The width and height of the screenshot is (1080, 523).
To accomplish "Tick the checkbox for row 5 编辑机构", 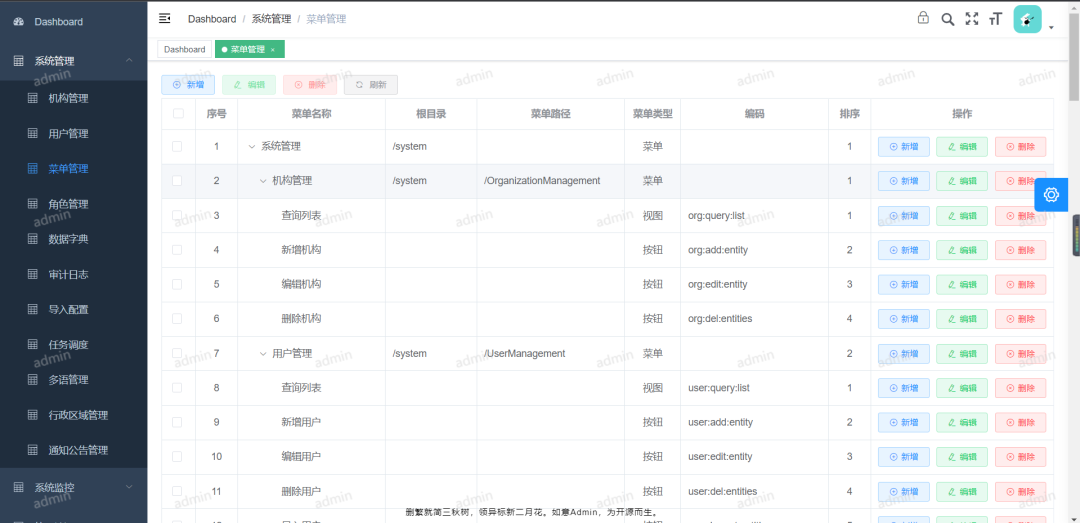I will [x=178, y=285].
